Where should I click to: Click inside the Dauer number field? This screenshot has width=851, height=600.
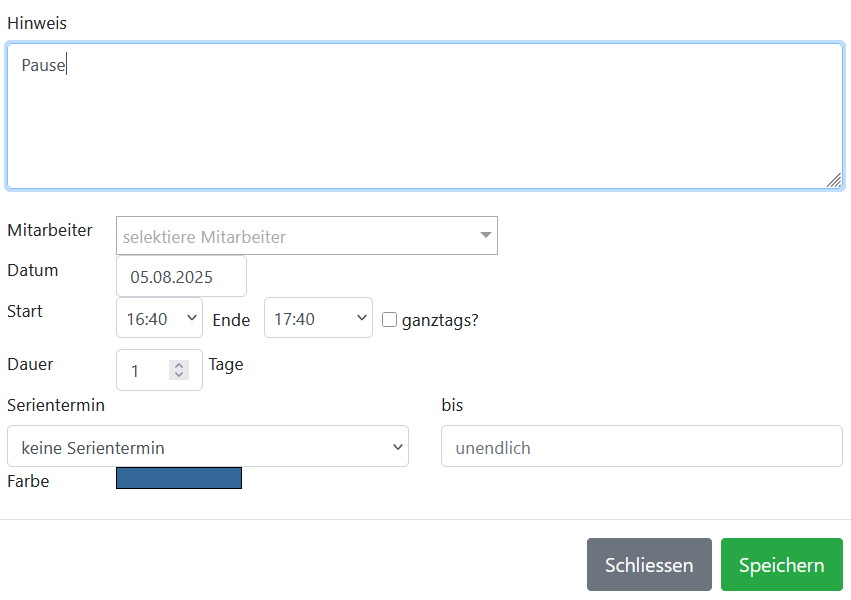tap(143, 370)
